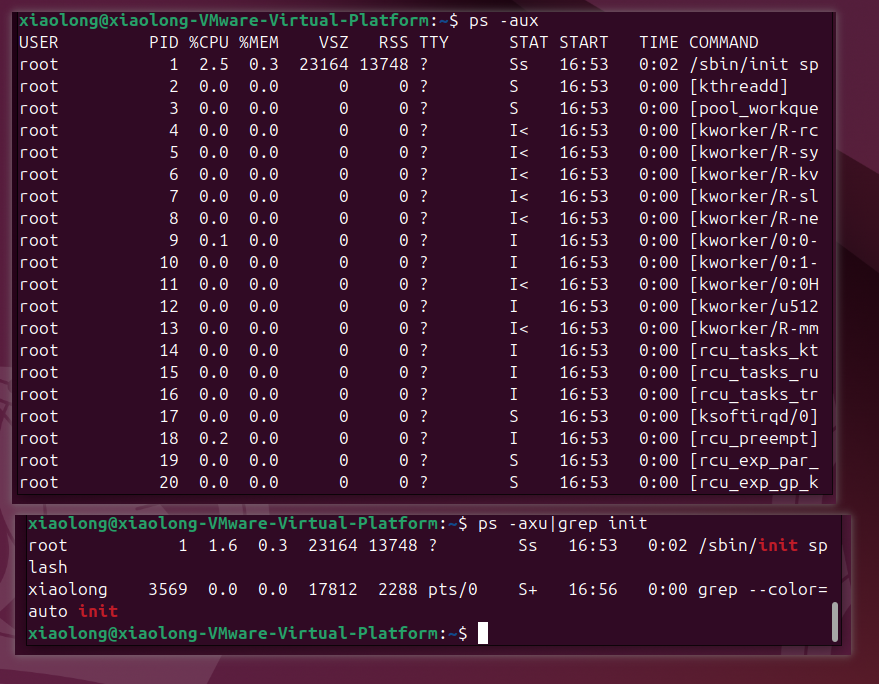The width and height of the screenshot is (879, 684).
Task: Click the scrollbar in the lower terminal
Action: click(x=835, y=622)
